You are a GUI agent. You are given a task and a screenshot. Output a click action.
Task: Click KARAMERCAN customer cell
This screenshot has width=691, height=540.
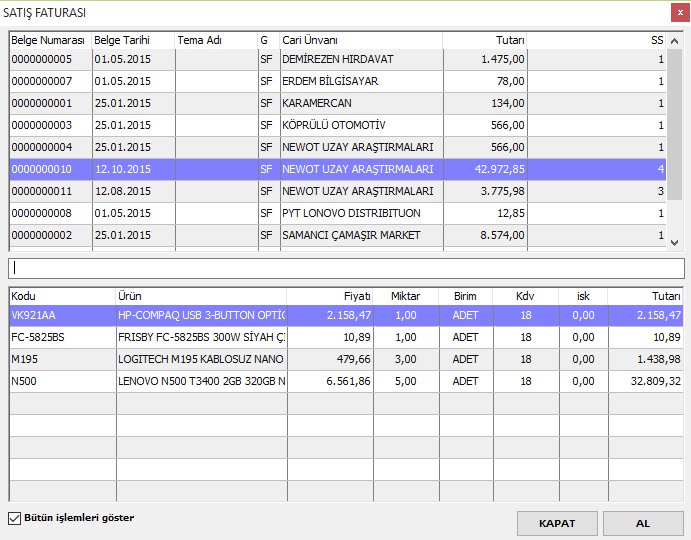tap(361, 104)
